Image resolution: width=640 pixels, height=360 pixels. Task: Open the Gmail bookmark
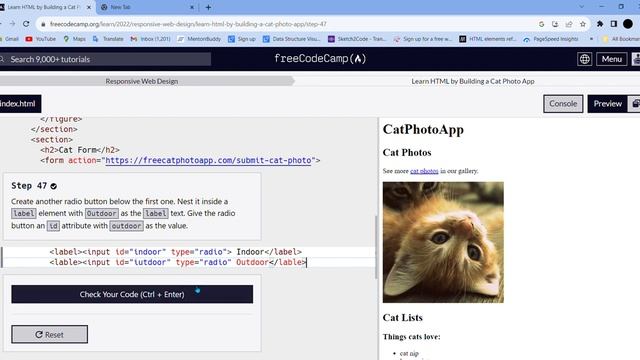pos(9,39)
